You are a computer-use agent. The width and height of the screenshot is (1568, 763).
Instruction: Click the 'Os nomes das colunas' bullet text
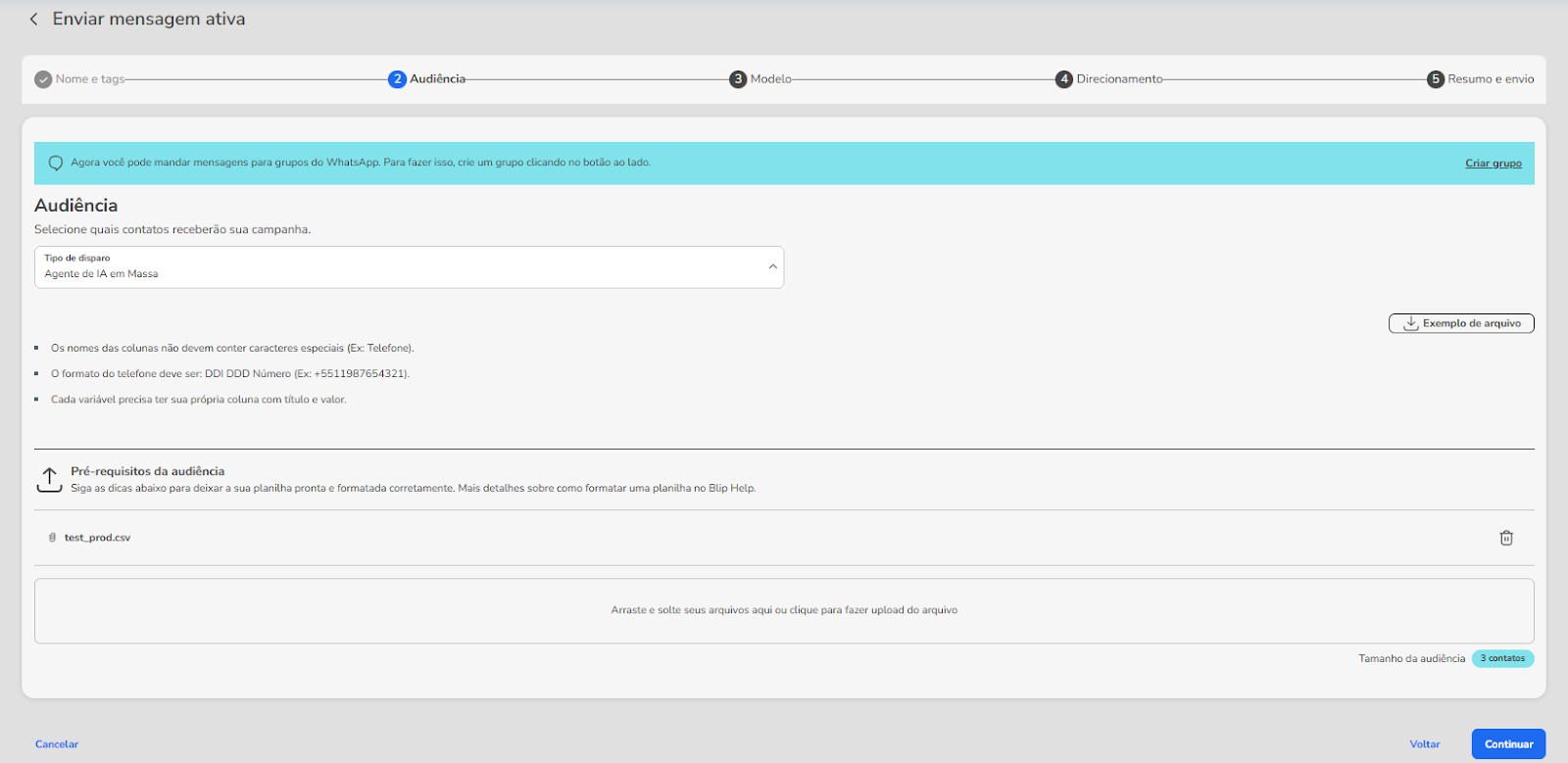click(232, 349)
